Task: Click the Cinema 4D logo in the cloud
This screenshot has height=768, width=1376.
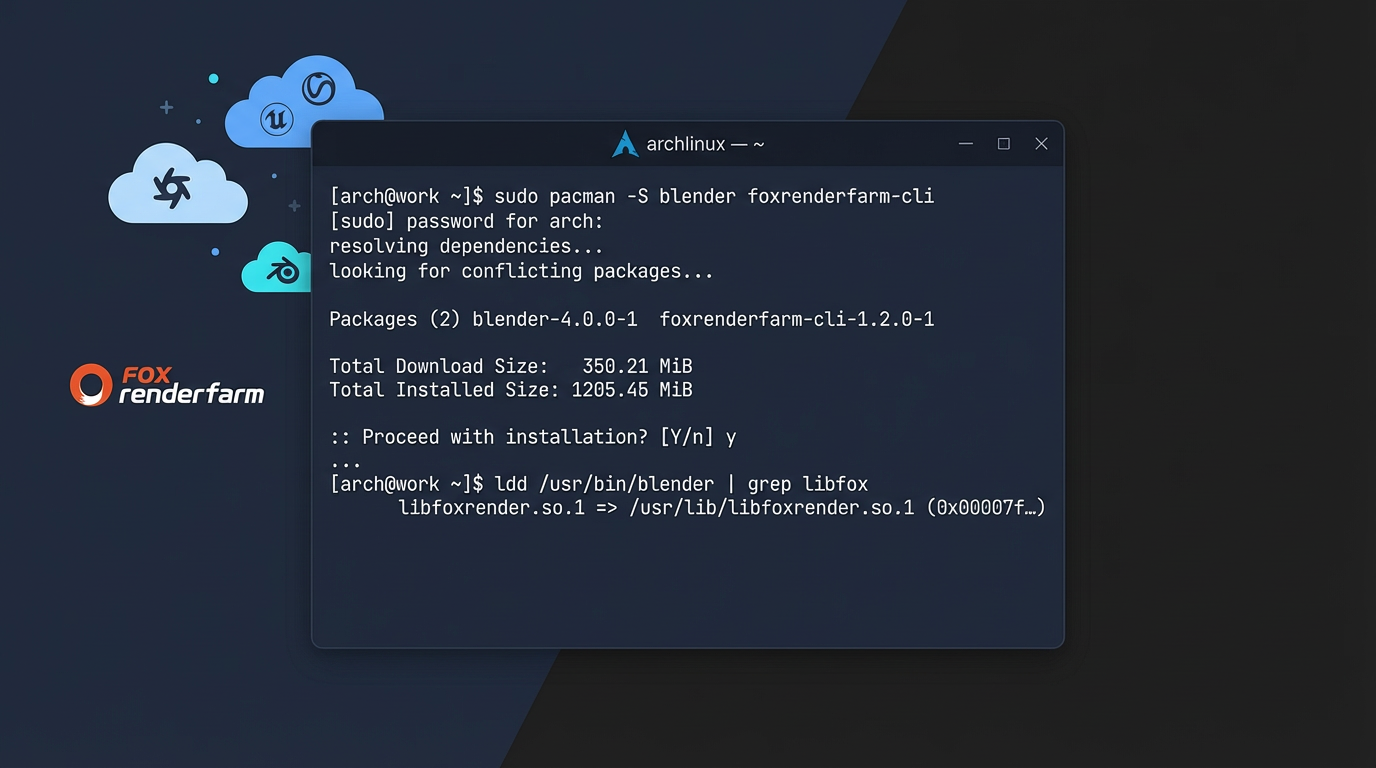Action: 318,90
